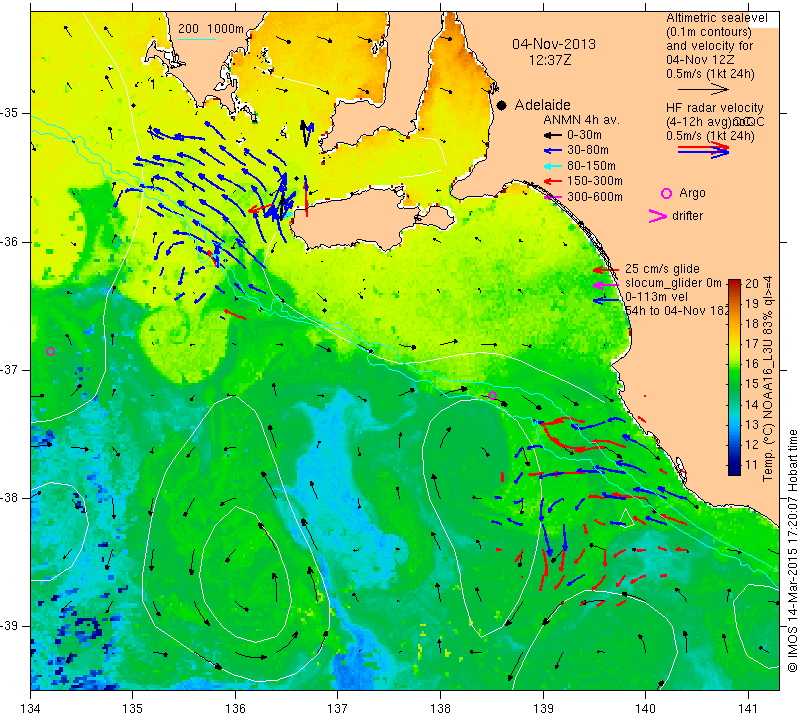Click the blue 0-113m vel arrow

tap(606, 301)
